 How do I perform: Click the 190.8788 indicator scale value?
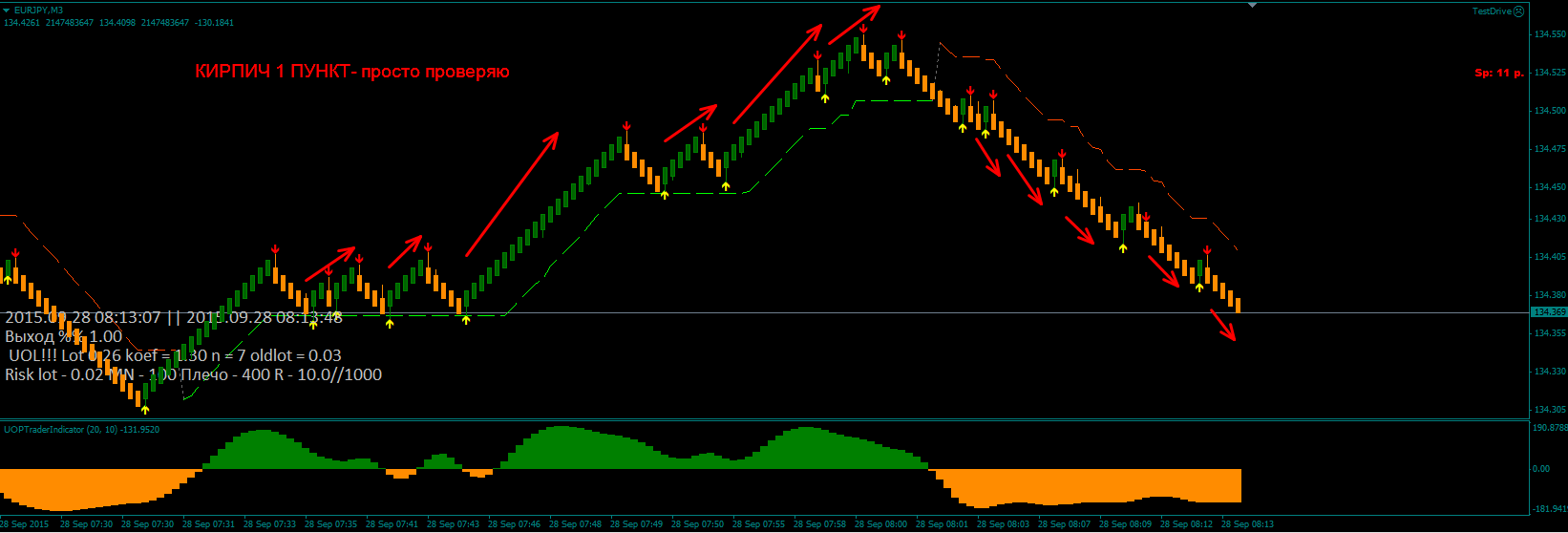tap(1549, 428)
